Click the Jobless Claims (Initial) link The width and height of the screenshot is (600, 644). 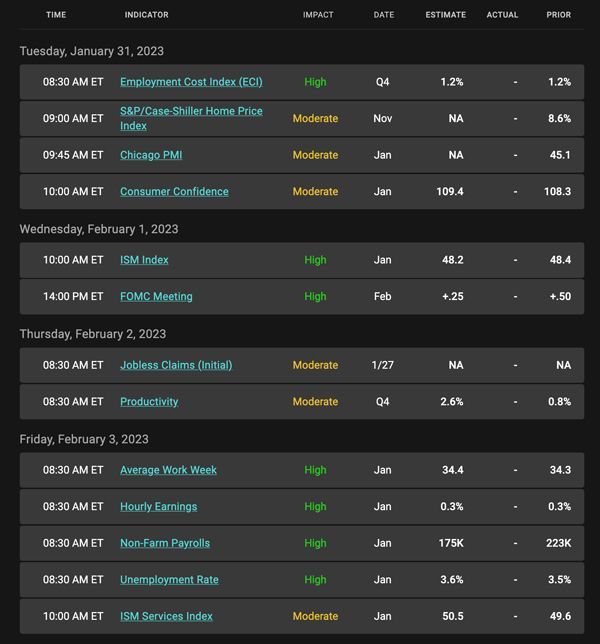point(176,365)
